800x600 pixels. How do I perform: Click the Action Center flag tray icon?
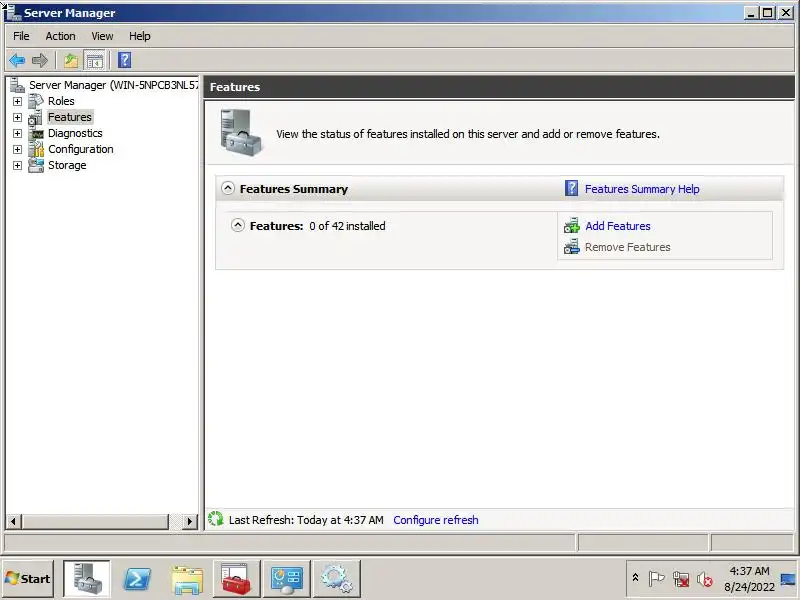(656, 579)
